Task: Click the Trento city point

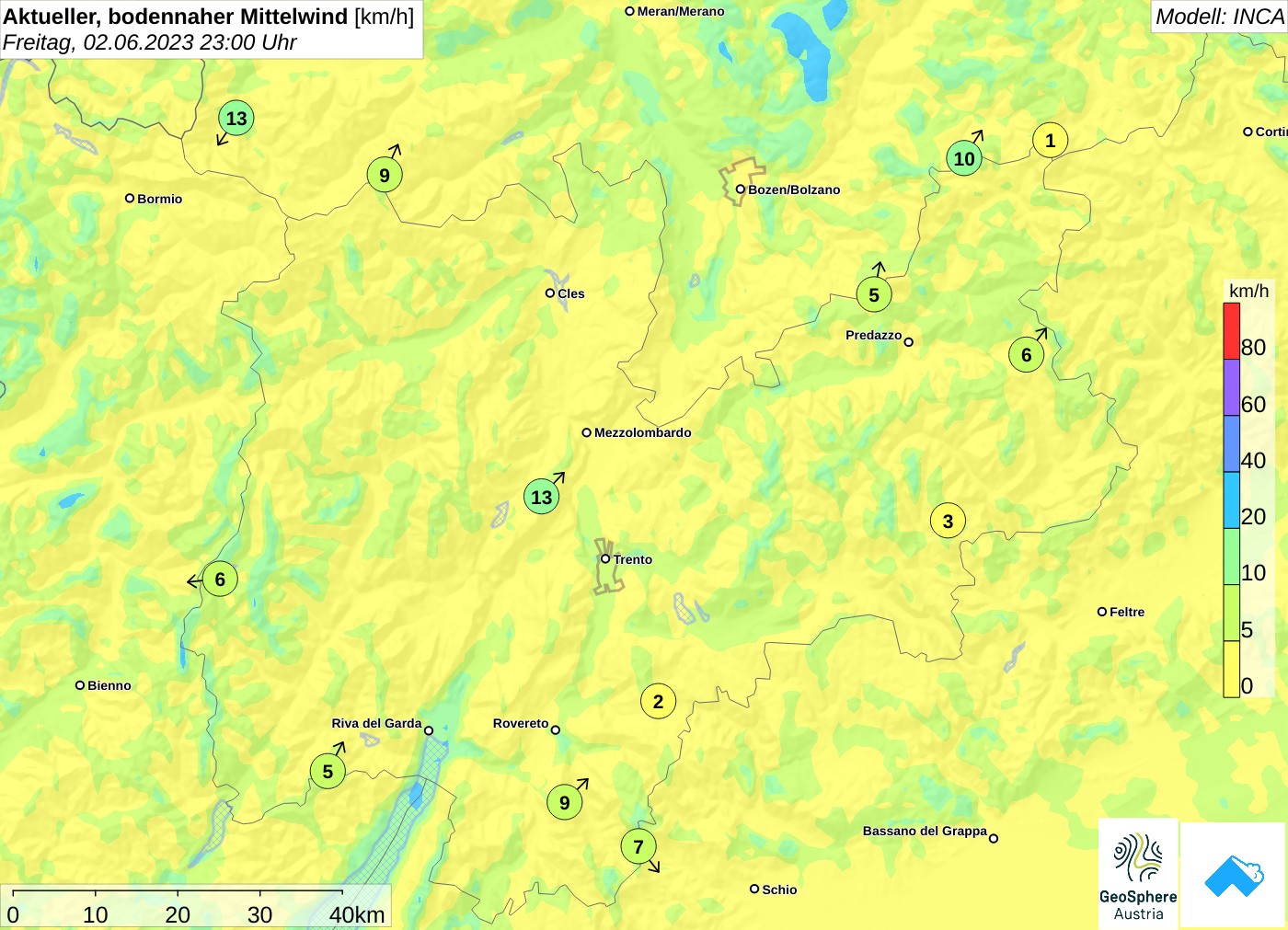Action: [605, 558]
